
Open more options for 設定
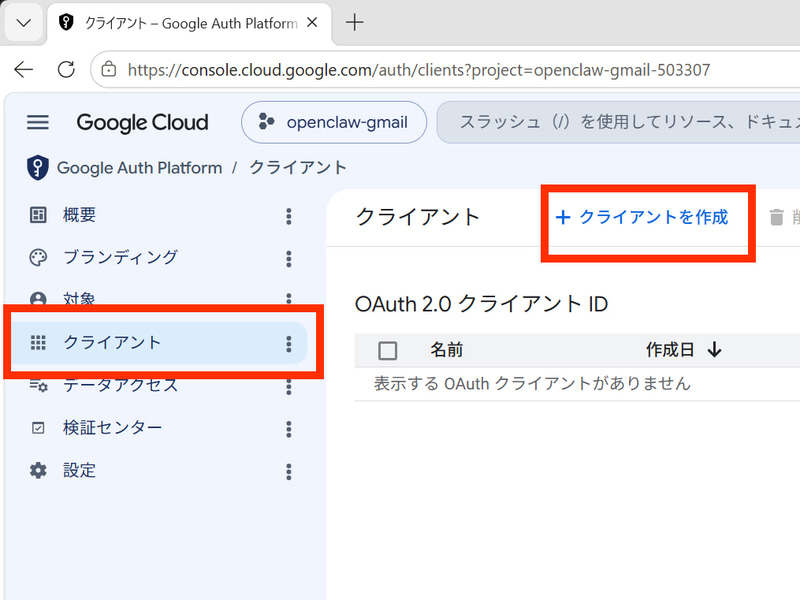point(289,471)
